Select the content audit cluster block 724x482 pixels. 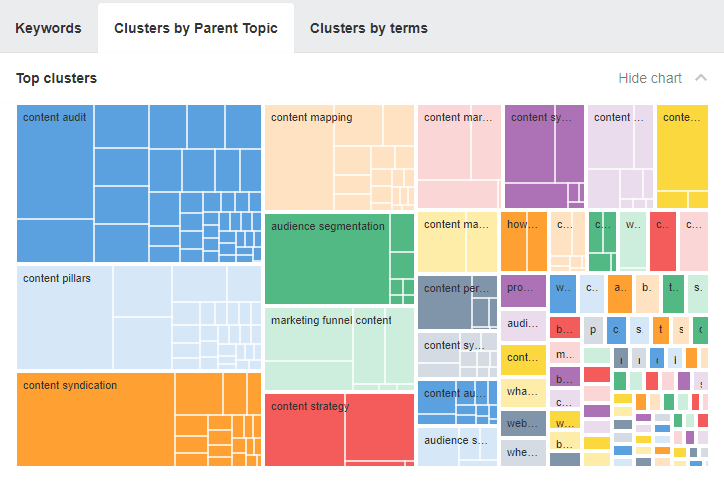(55, 117)
